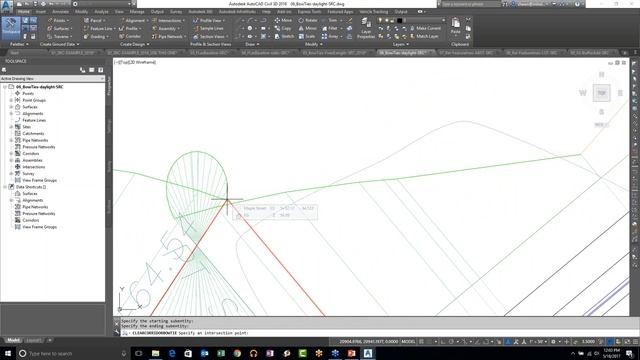The height and width of the screenshot is (360, 640).
Task: Click the TOP face of ViewCube
Action: 602,93
